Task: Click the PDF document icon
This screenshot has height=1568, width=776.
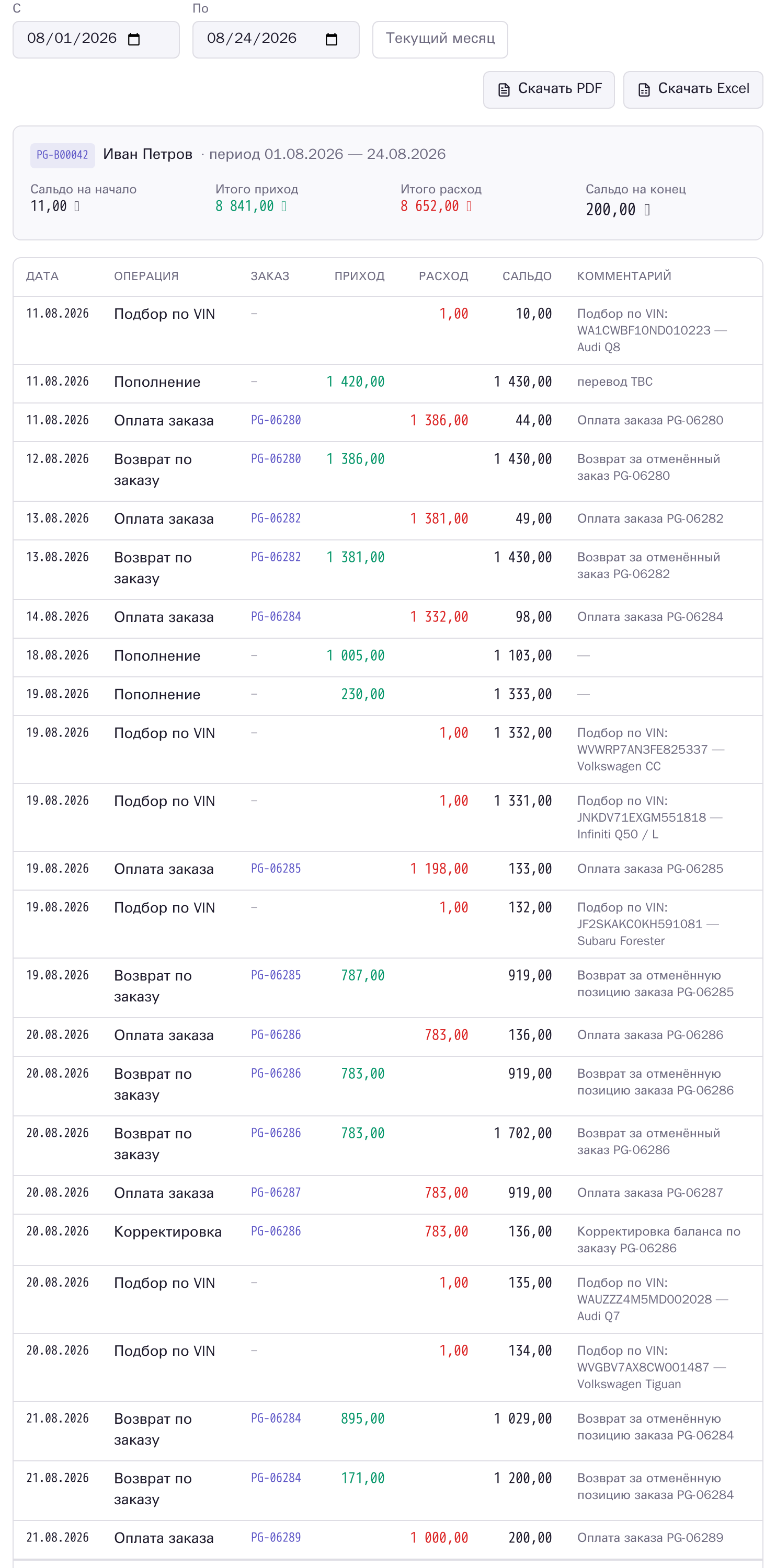Action: coord(504,90)
